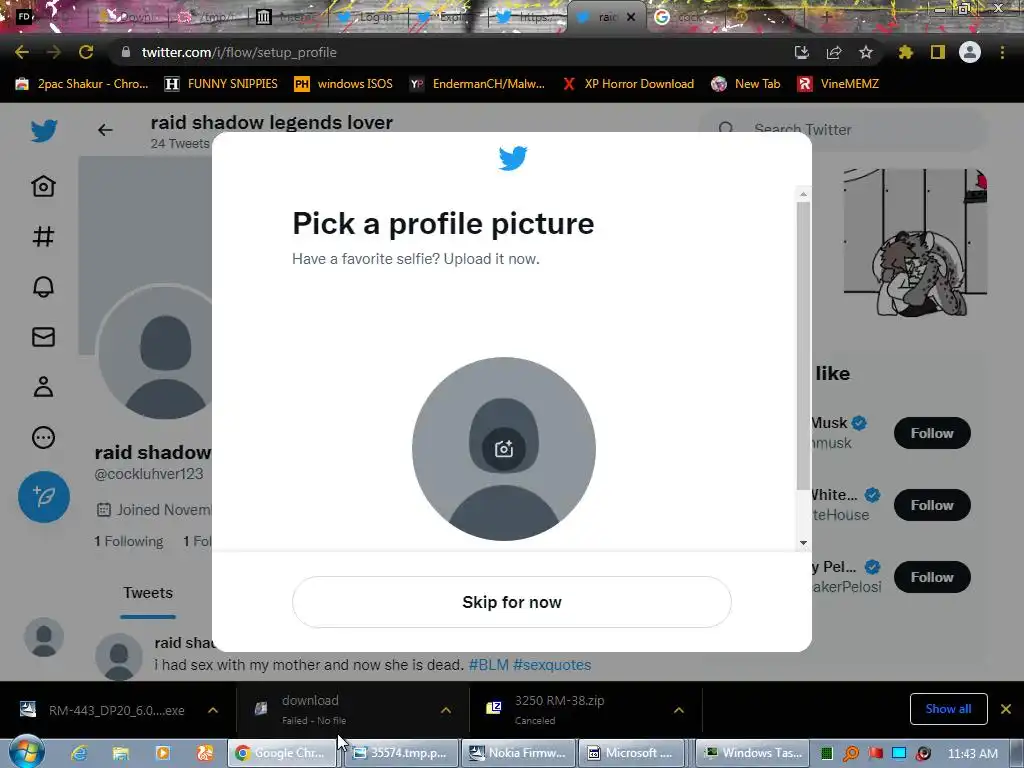The width and height of the screenshot is (1024, 768).
Task: Click the dialog scrollbar up arrow
Action: pos(803,194)
